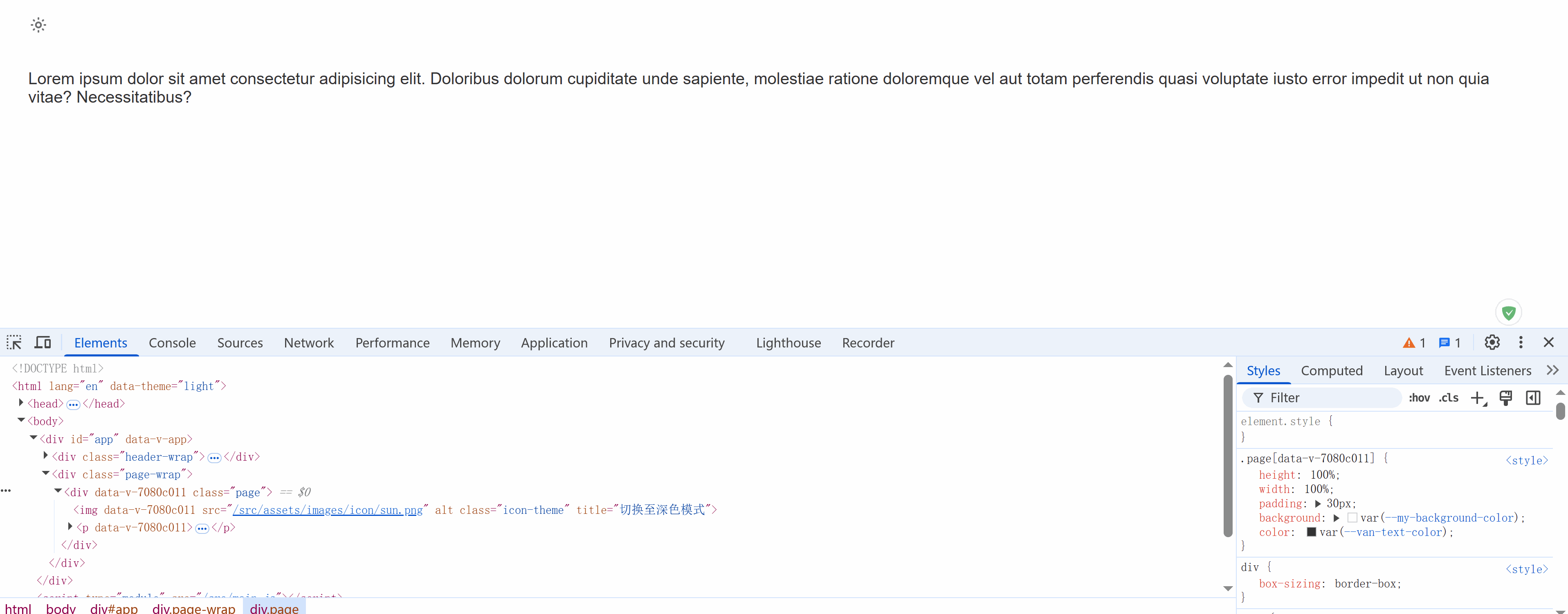Screen dimensions: 1568x614
Task: Expand the header-wrap div node
Action: tap(46, 456)
